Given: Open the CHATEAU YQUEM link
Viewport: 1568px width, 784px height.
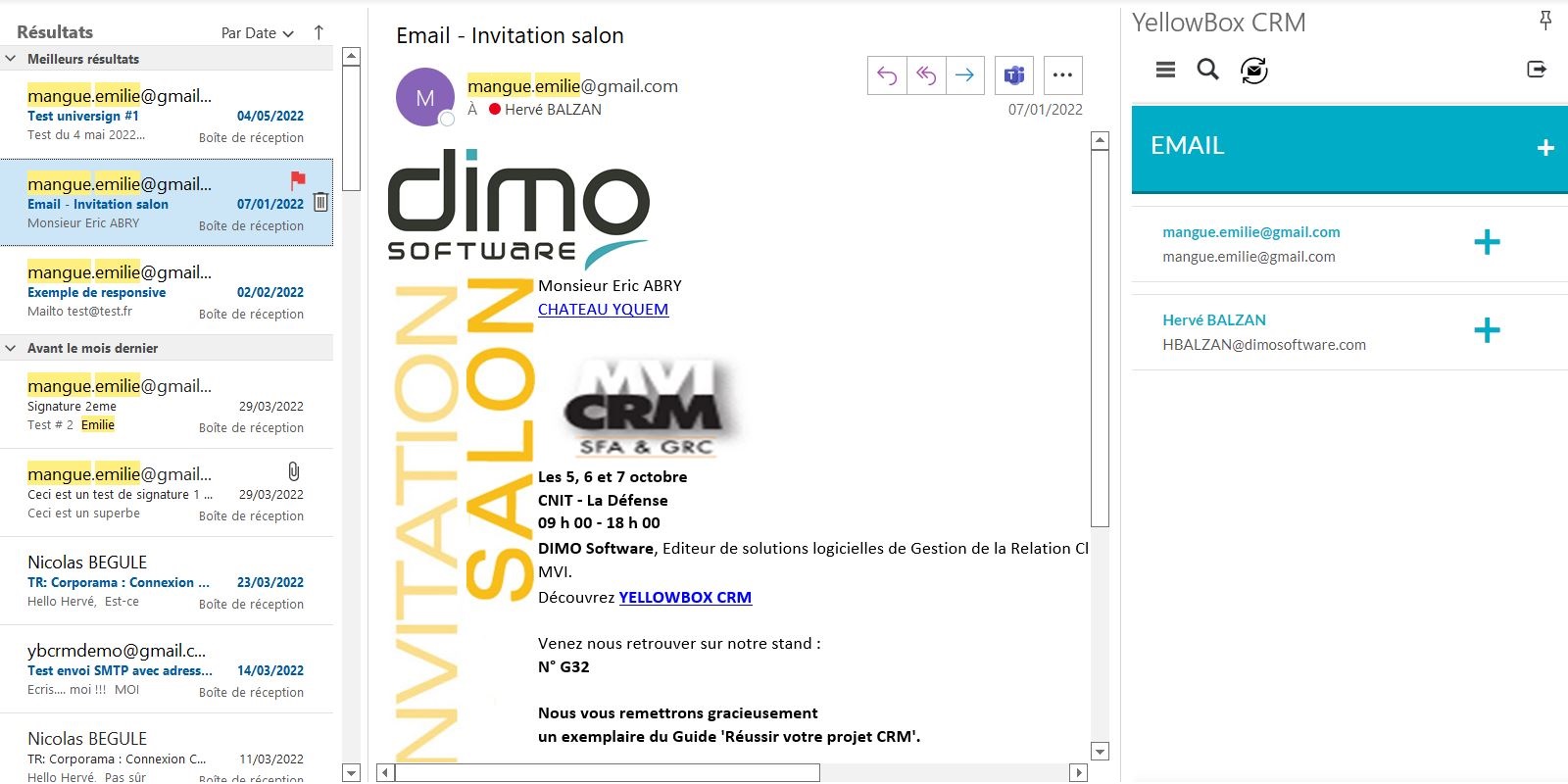Looking at the screenshot, I should point(603,310).
